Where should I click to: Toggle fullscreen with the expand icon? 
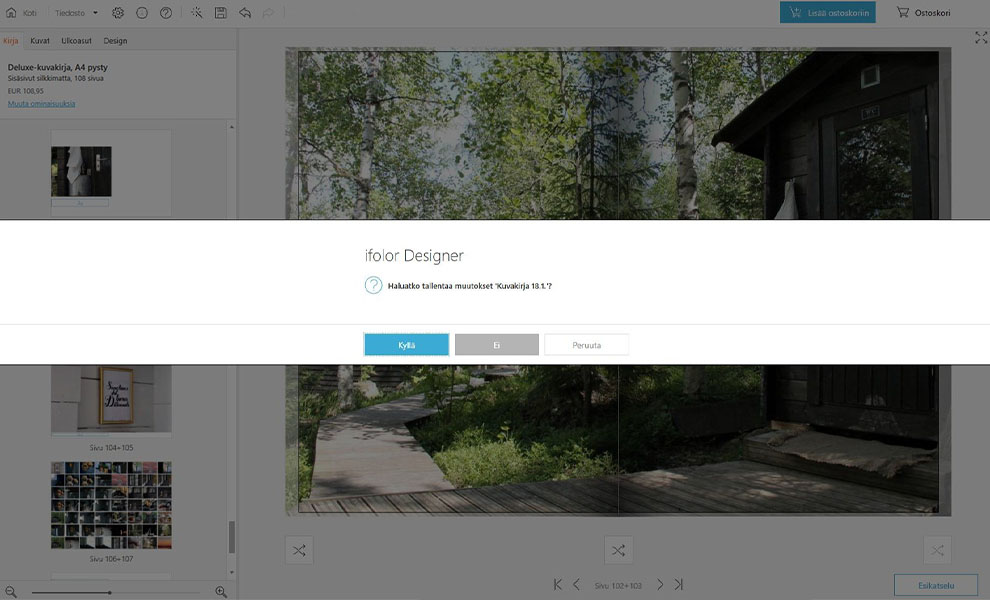pos(980,37)
